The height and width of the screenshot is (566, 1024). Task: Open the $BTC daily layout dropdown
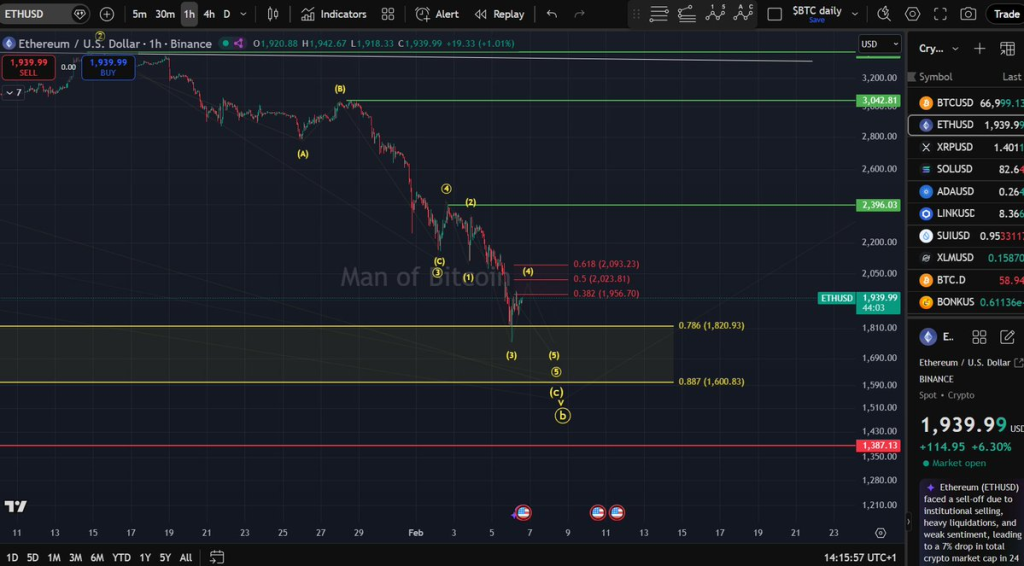pos(856,14)
